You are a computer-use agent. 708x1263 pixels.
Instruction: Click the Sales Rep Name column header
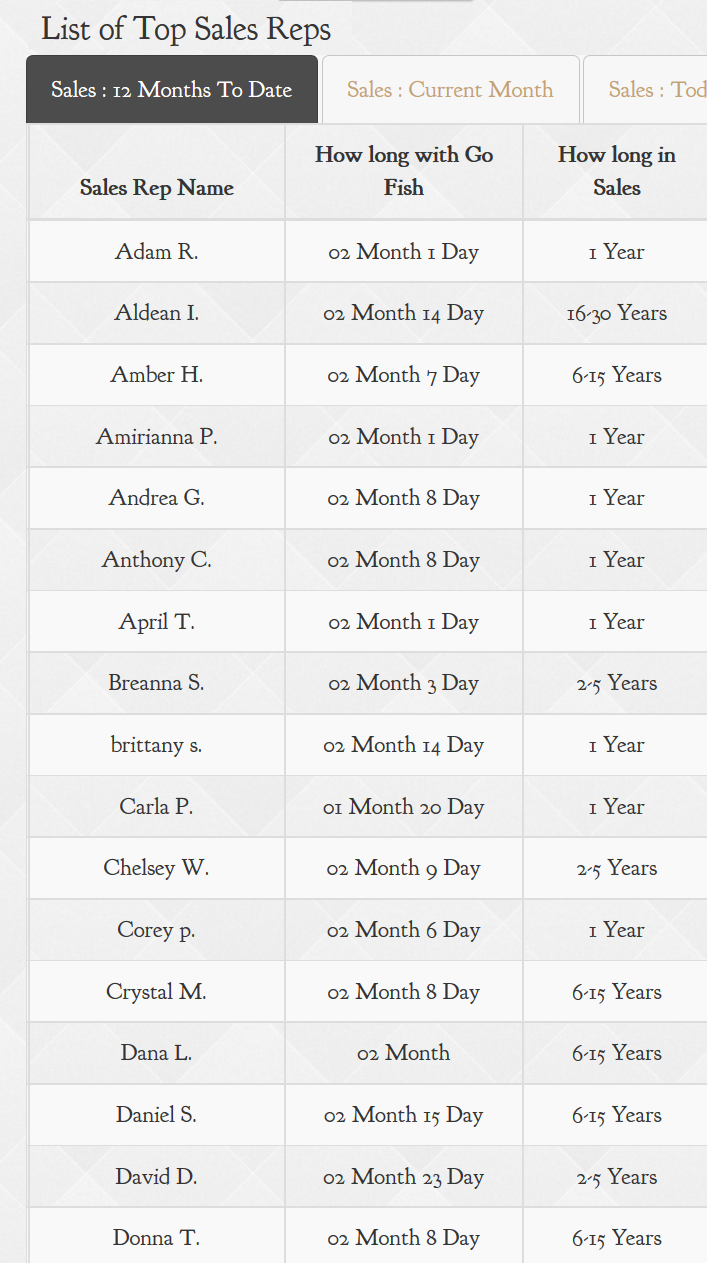click(157, 188)
